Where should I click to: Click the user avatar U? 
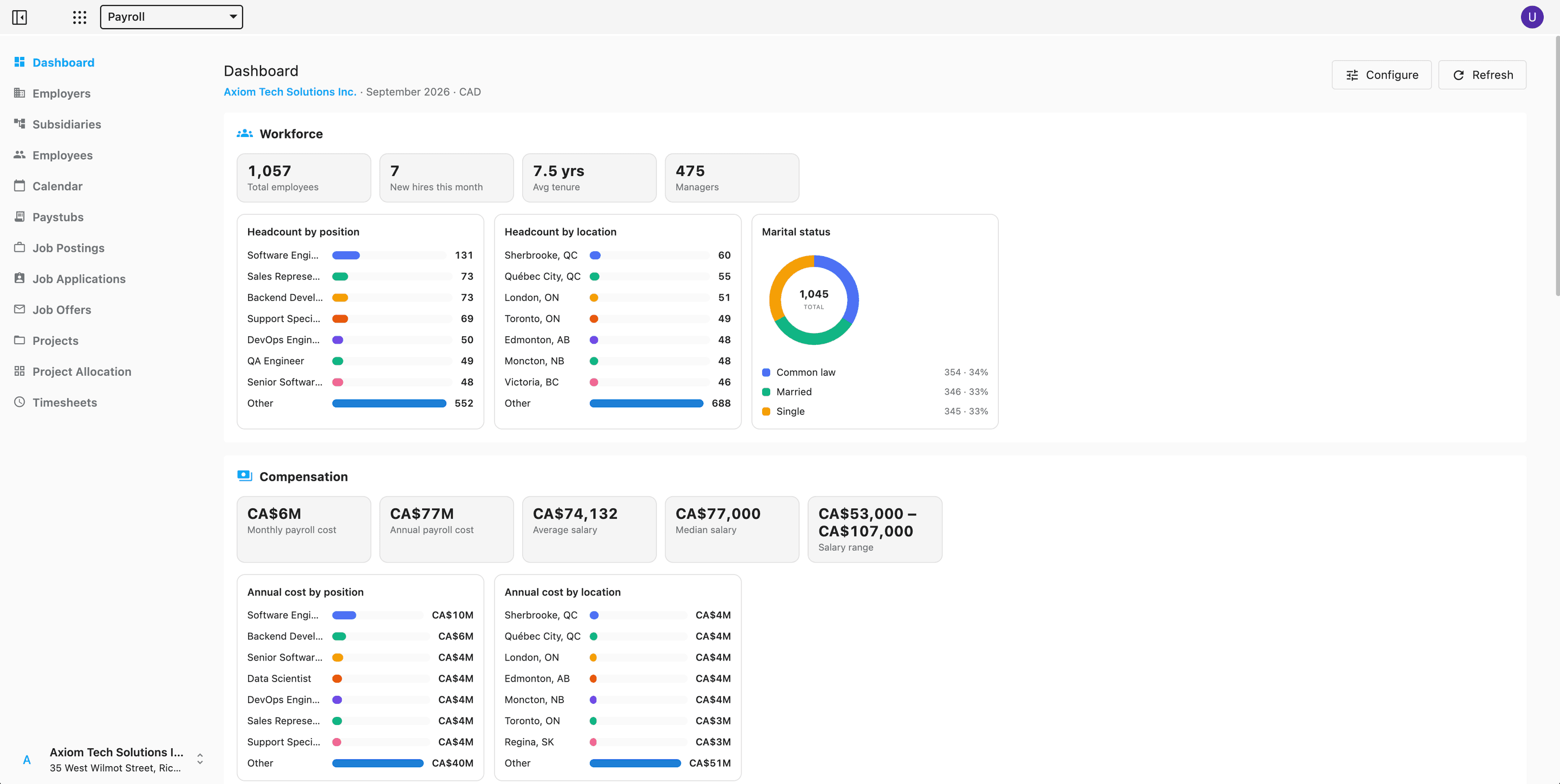click(x=1531, y=17)
